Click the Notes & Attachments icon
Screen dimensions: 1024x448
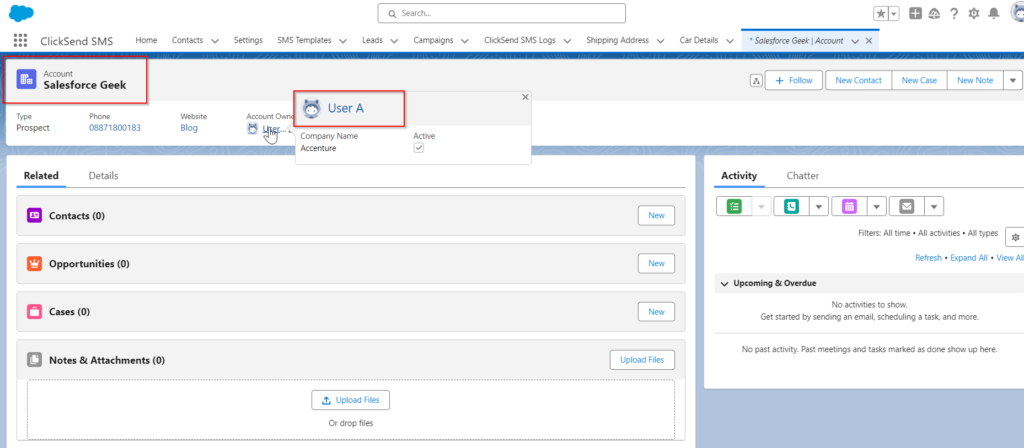click(35, 360)
